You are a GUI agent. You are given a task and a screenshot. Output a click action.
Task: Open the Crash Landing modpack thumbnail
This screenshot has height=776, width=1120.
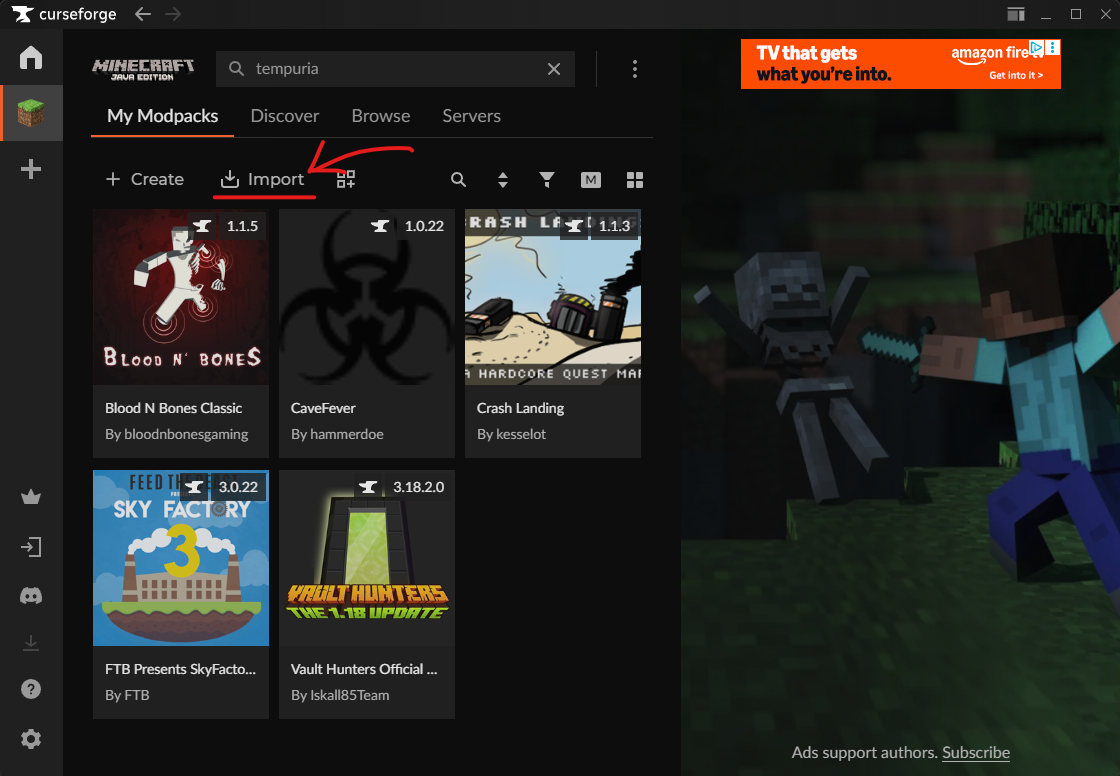(553, 297)
